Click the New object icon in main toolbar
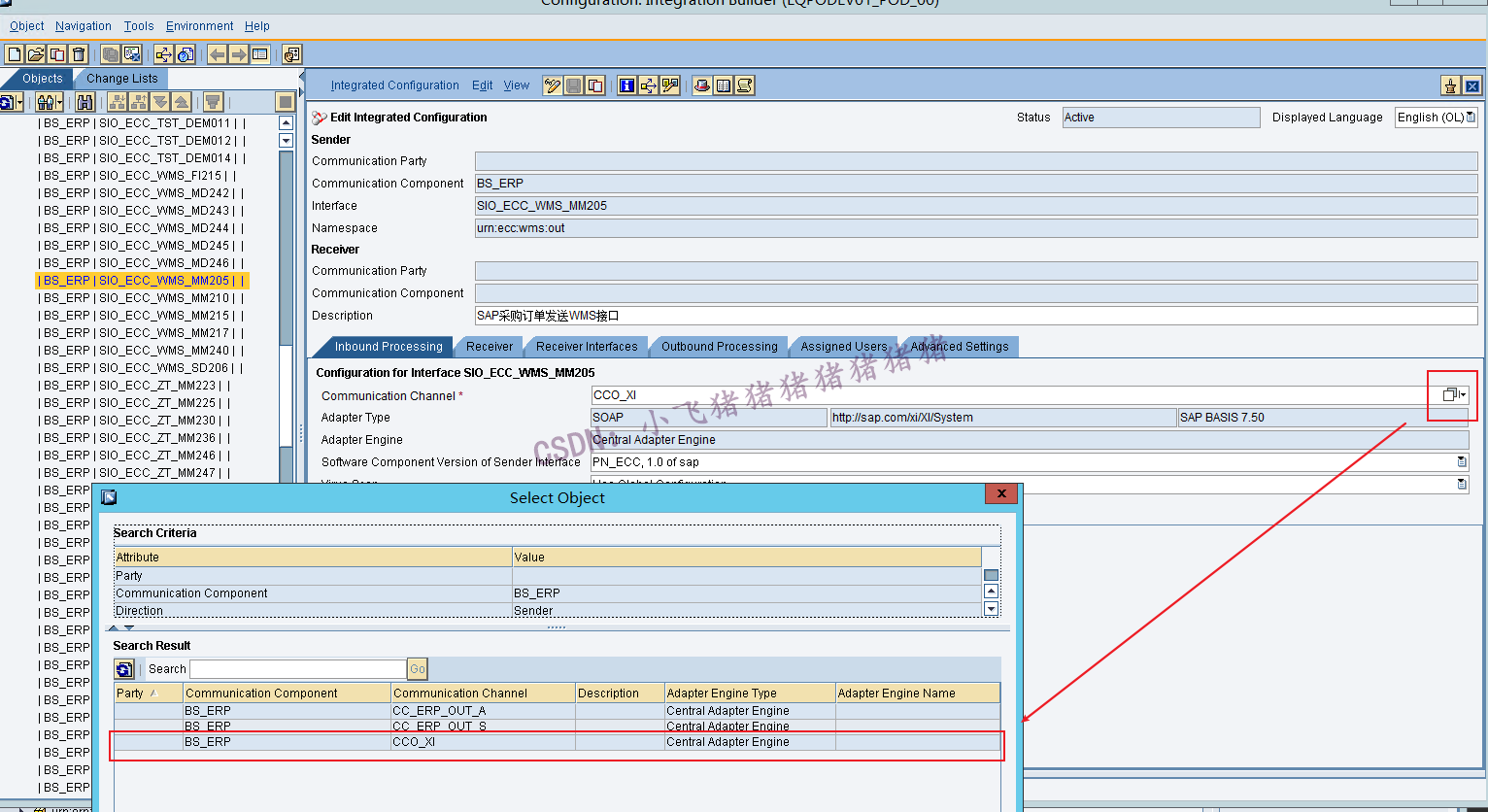The width and height of the screenshot is (1488, 812). pyautogui.click(x=15, y=54)
